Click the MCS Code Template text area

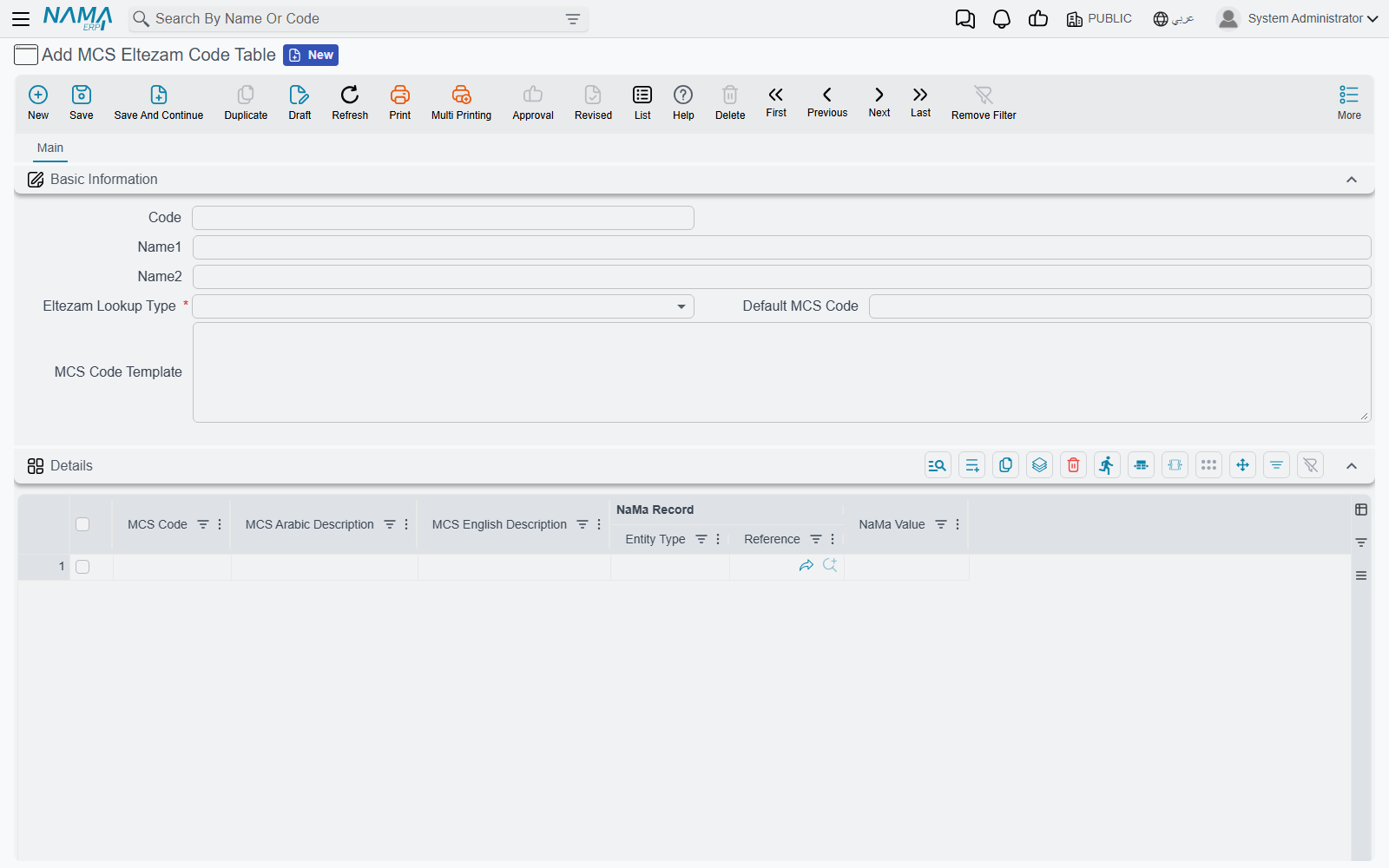(781, 372)
